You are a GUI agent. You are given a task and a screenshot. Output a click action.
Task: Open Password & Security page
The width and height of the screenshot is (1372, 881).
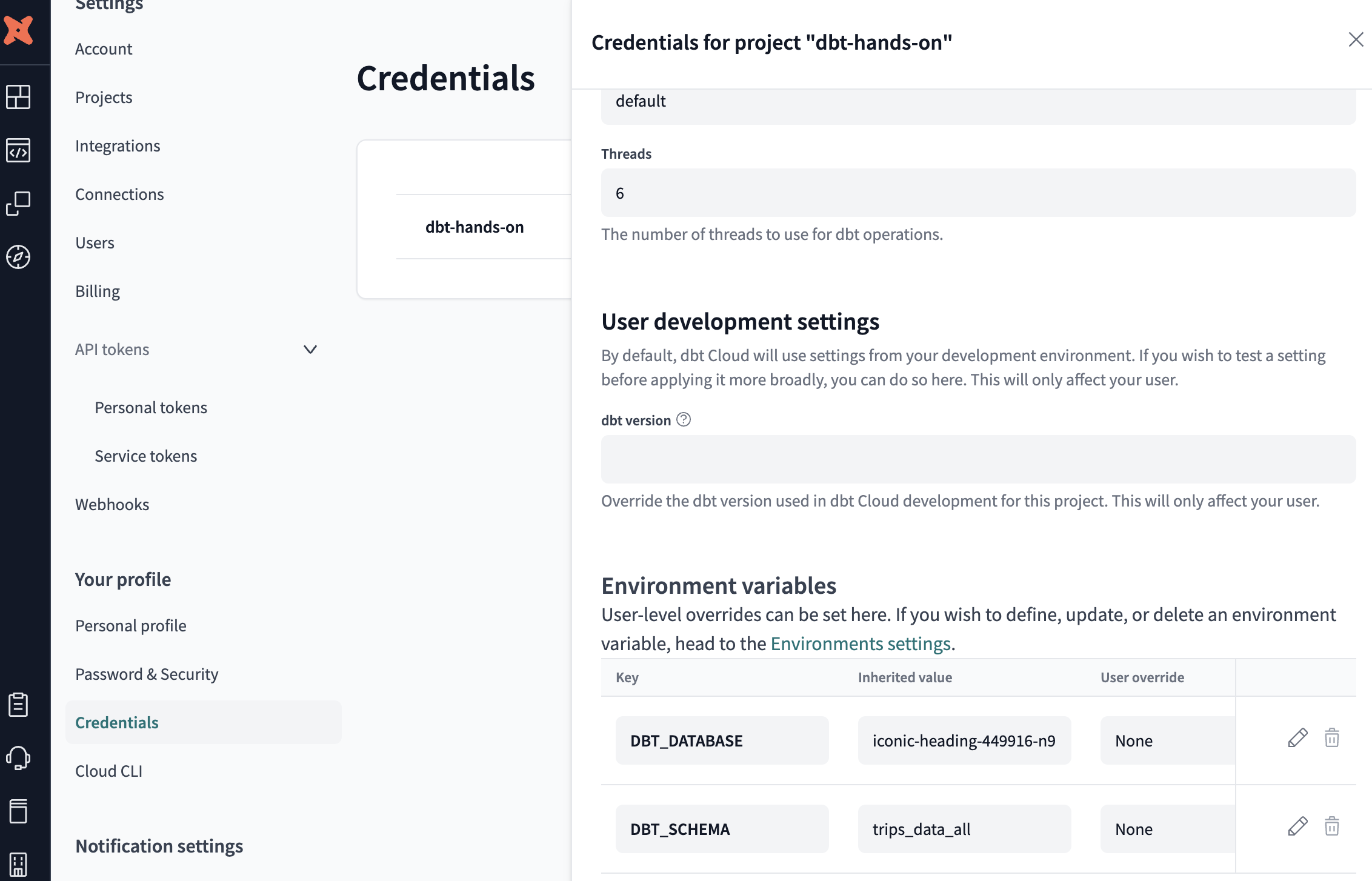147,674
